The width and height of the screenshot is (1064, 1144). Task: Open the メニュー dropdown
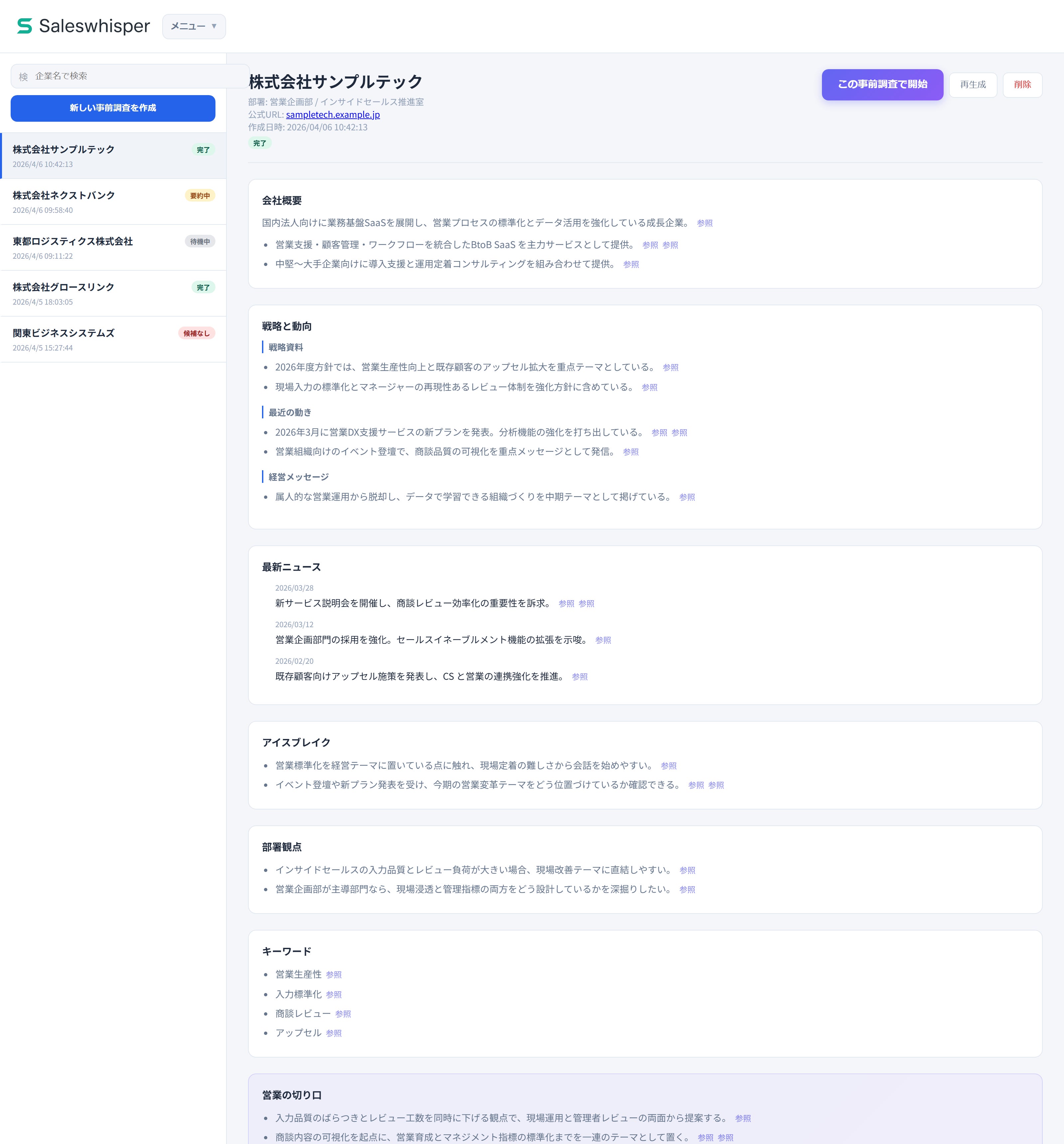(x=194, y=27)
